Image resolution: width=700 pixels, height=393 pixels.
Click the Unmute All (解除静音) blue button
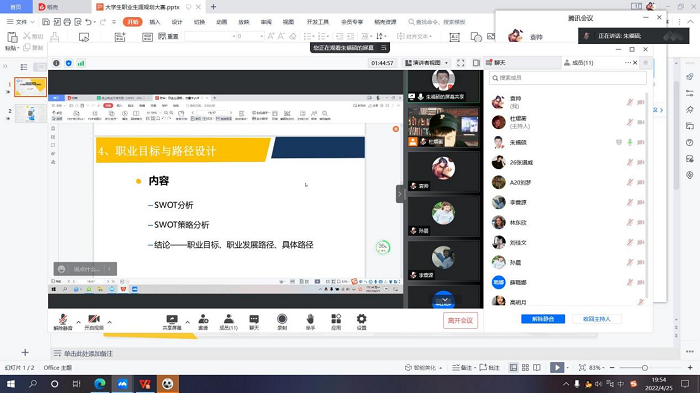coord(543,319)
